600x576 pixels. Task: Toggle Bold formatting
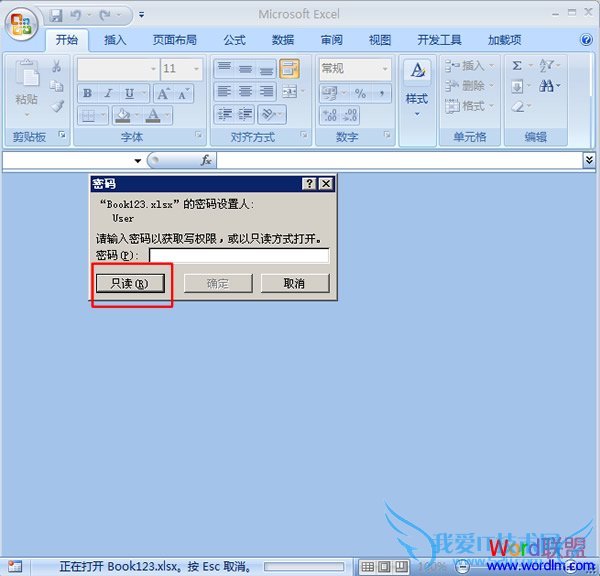pos(87,93)
